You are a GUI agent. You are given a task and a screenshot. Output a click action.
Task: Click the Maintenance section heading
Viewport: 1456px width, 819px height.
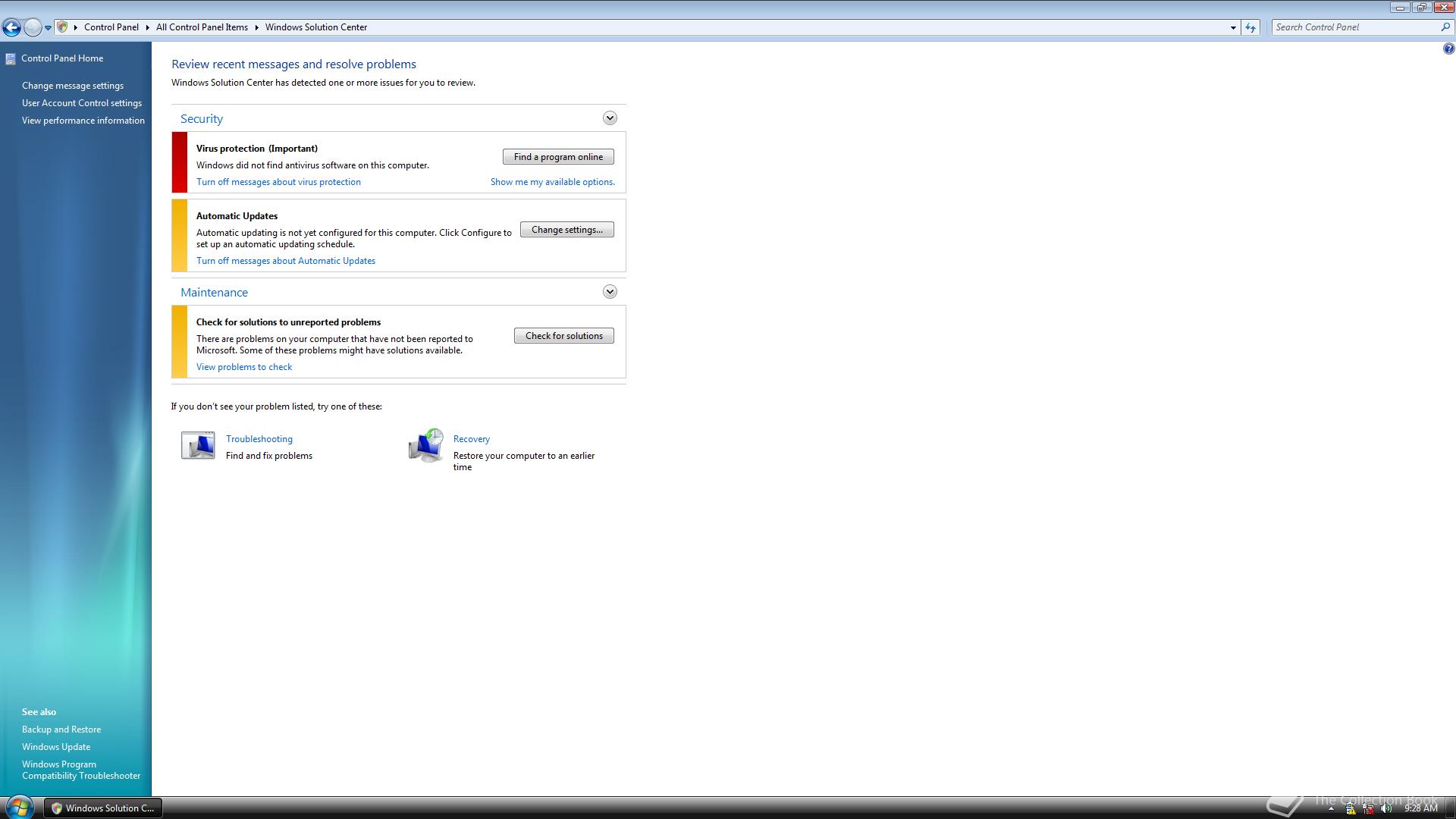click(214, 293)
